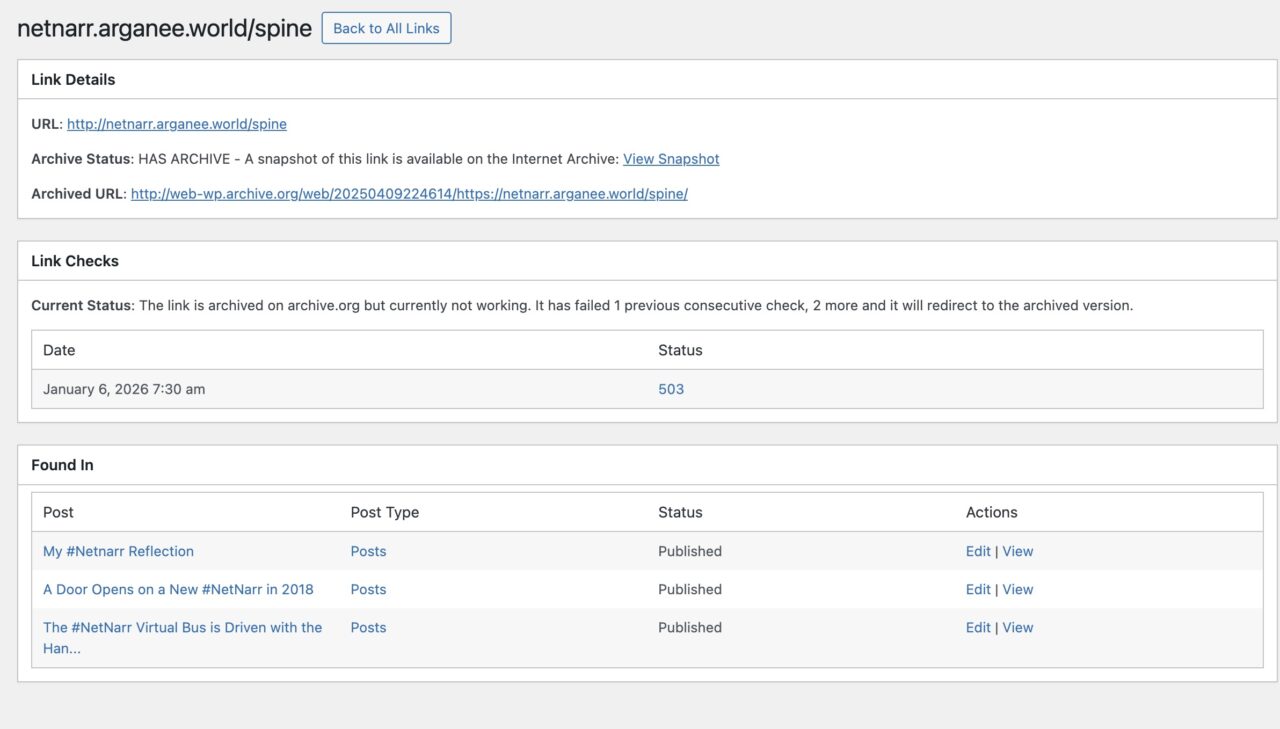Click Posts type for My #Netnarr Reflection
Image resolution: width=1280 pixels, height=729 pixels.
click(x=368, y=551)
